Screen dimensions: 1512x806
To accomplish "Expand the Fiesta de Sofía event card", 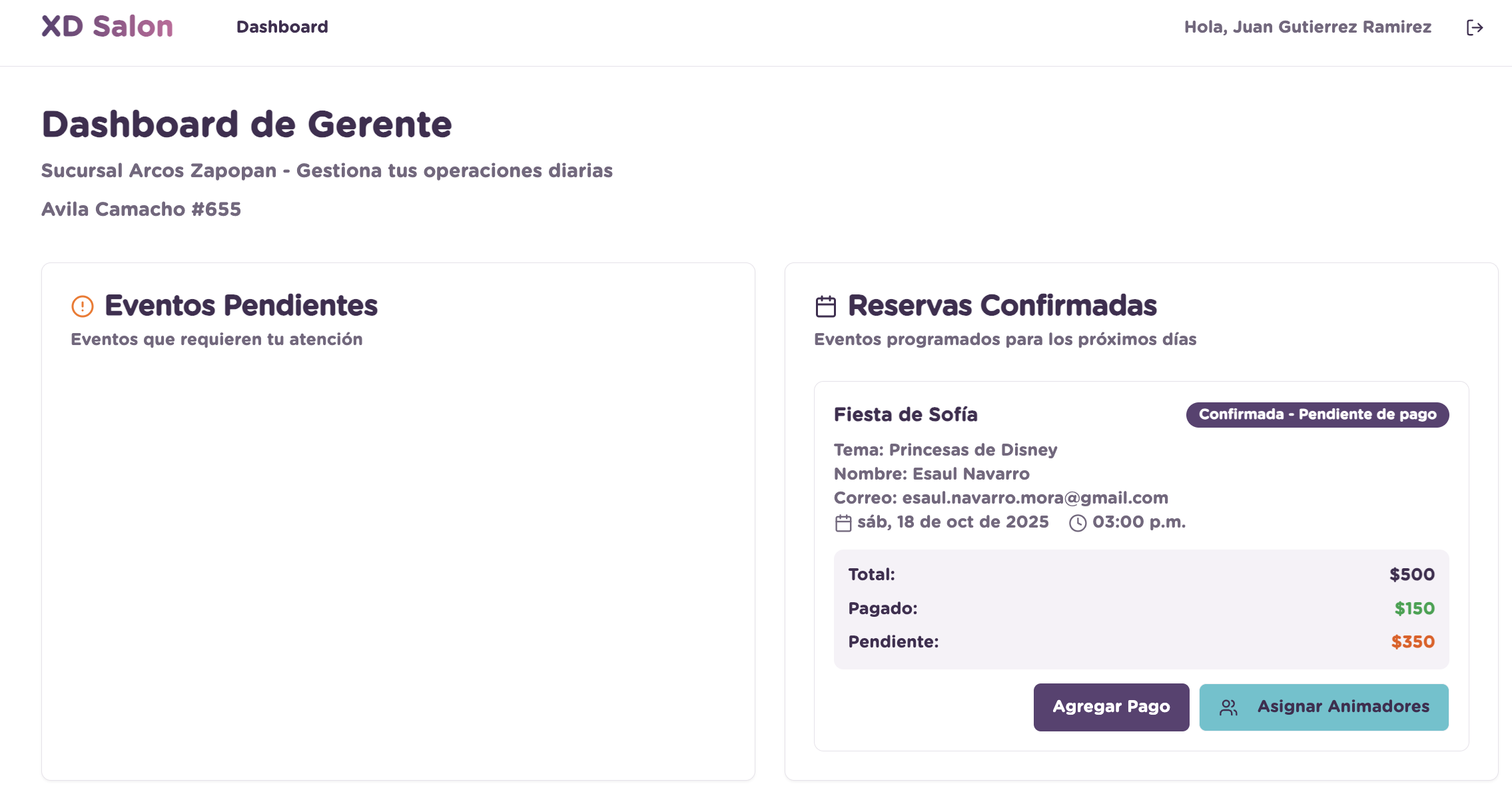I will [x=906, y=414].
